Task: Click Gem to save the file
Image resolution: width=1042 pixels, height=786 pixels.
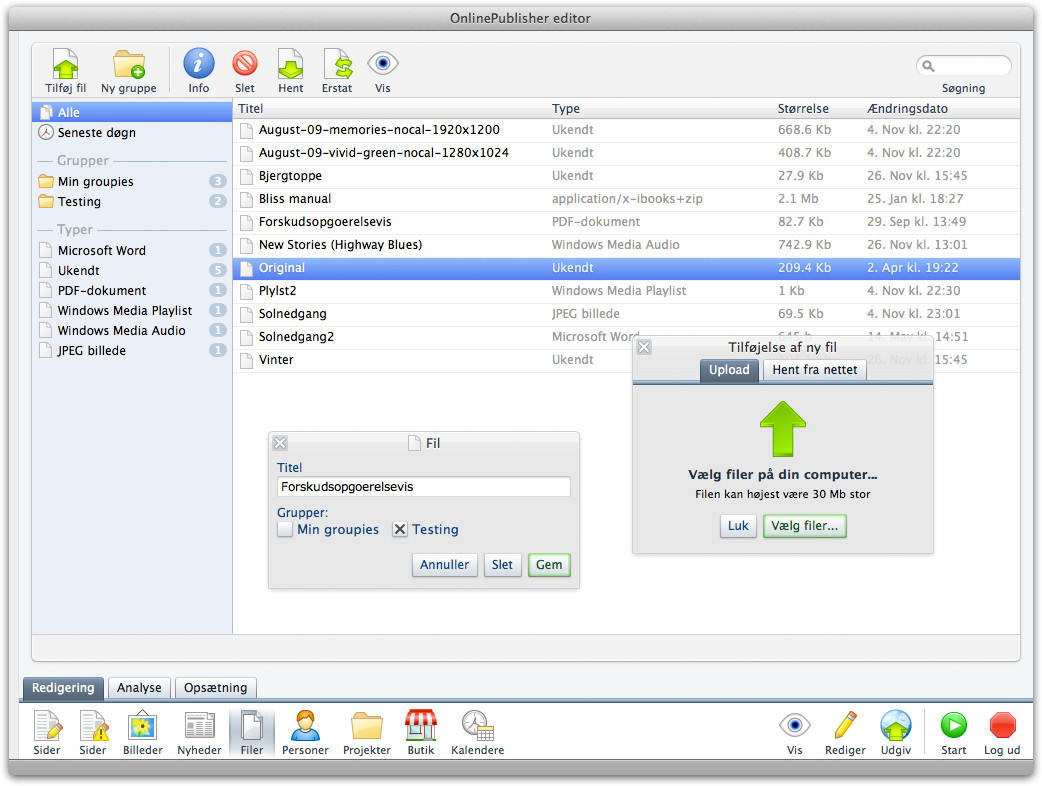Action: click(549, 565)
